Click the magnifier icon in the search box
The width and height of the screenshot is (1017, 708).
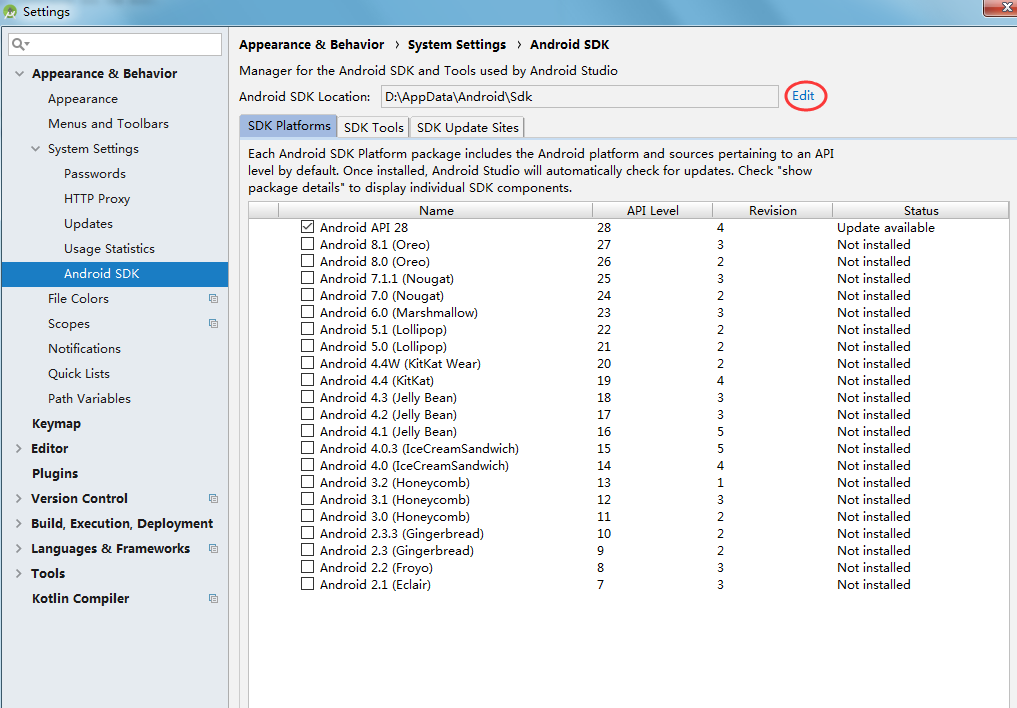click(x=18, y=44)
